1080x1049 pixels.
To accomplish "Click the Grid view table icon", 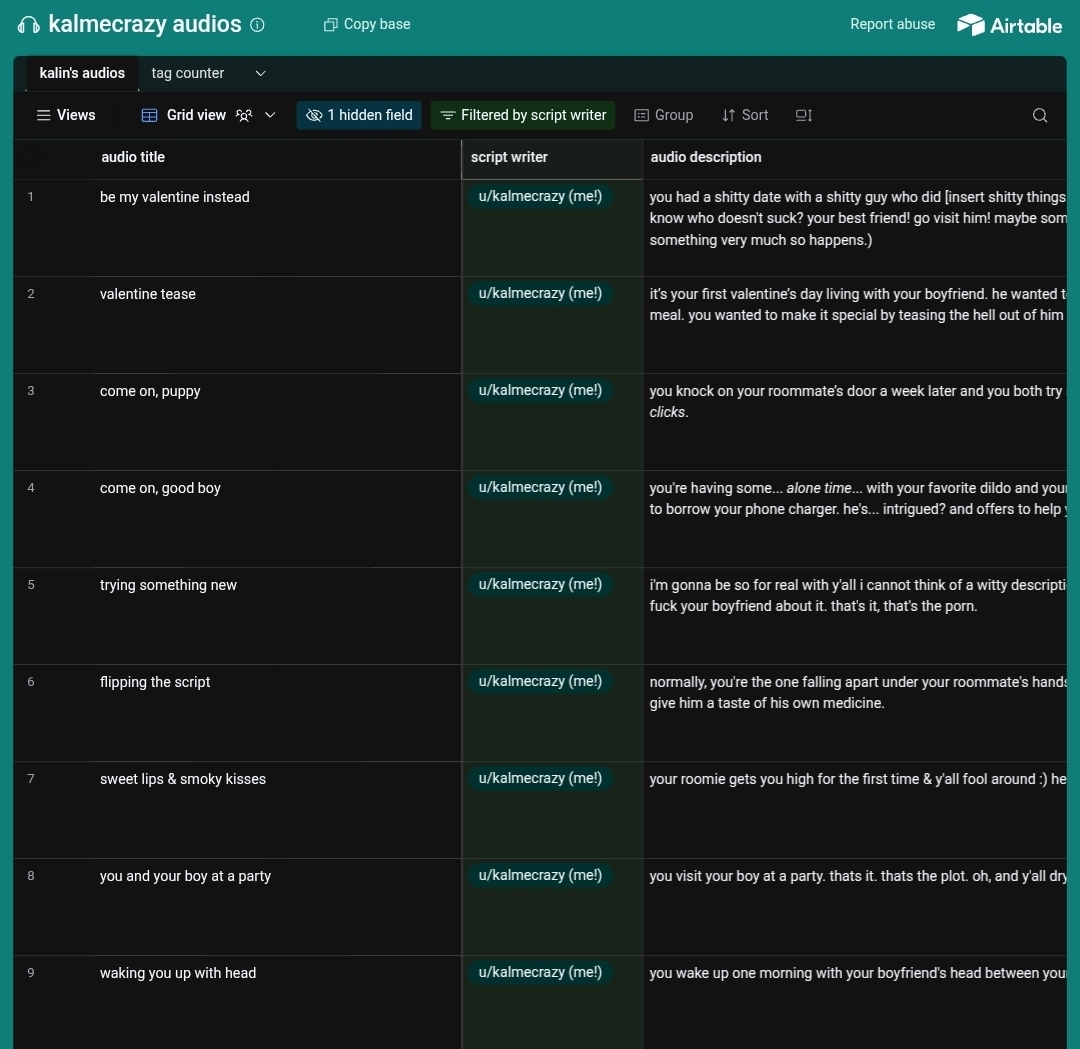I will click(149, 115).
